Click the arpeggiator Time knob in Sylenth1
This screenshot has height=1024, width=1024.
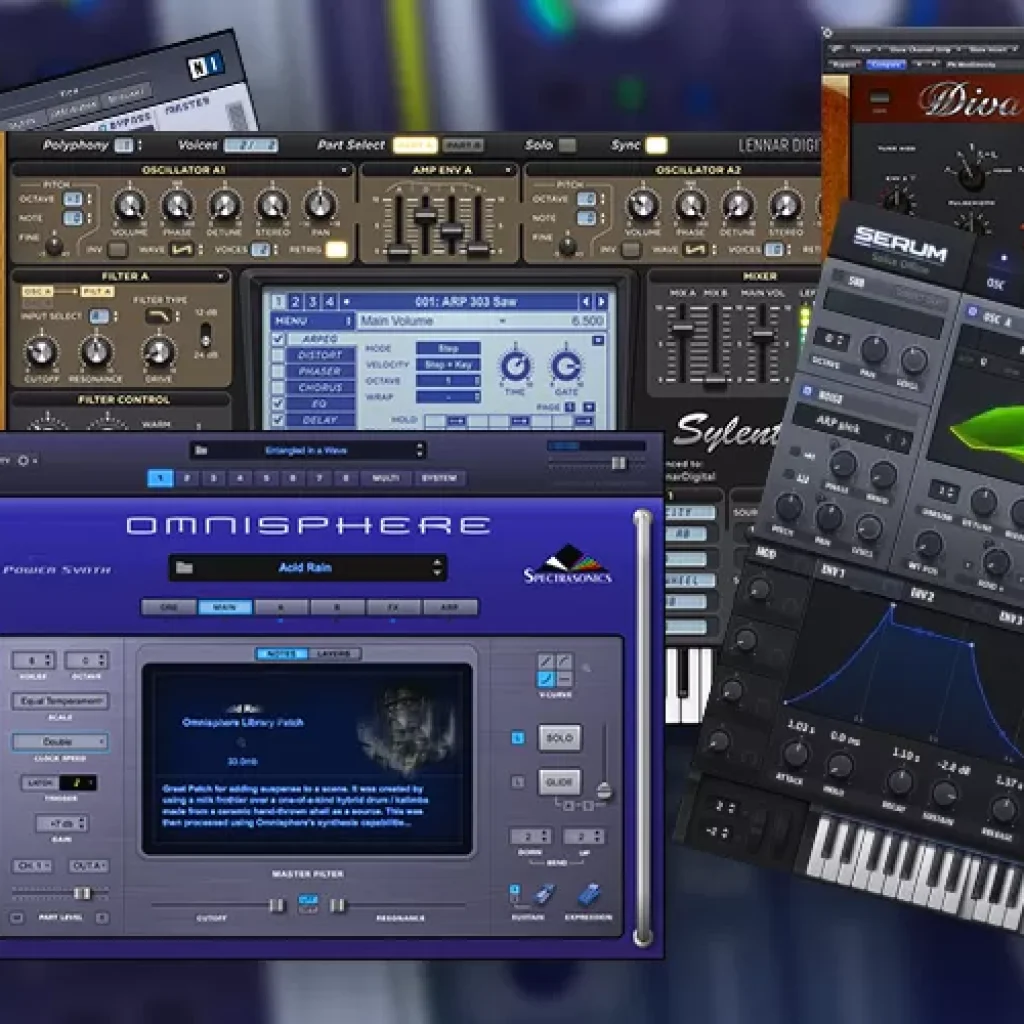tap(516, 366)
